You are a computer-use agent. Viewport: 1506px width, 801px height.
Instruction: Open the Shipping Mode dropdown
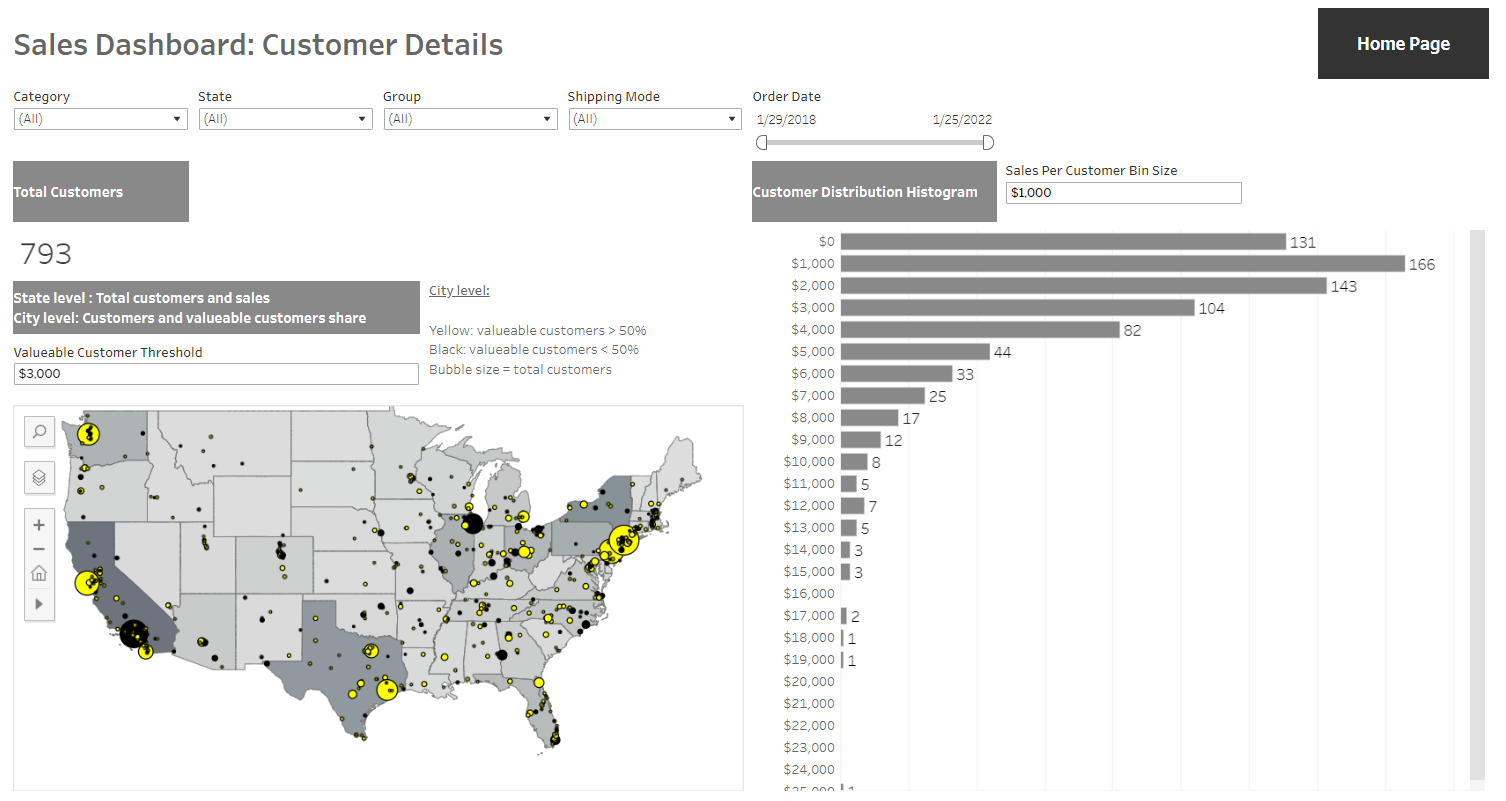[654, 119]
